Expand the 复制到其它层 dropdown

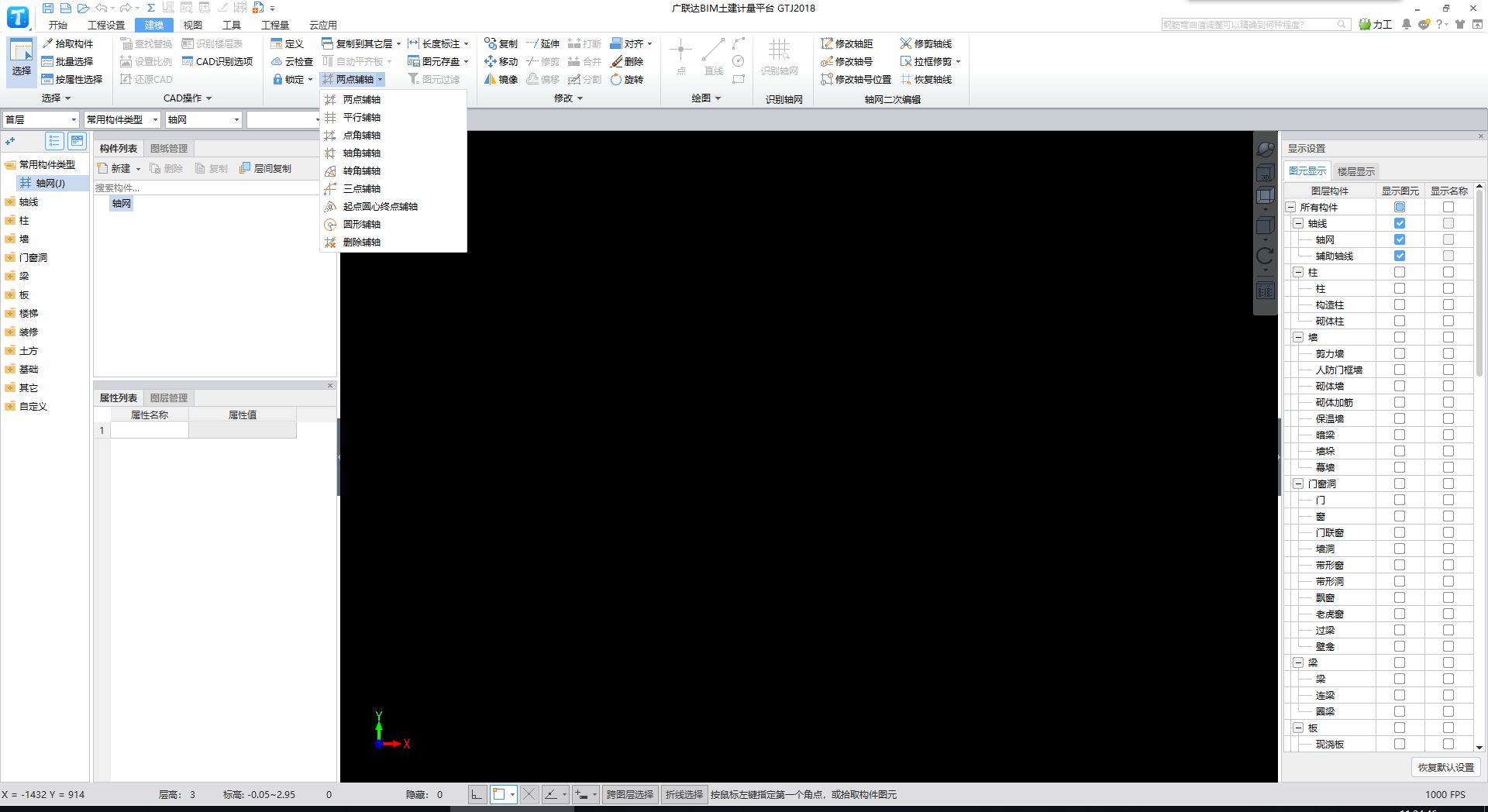point(398,44)
